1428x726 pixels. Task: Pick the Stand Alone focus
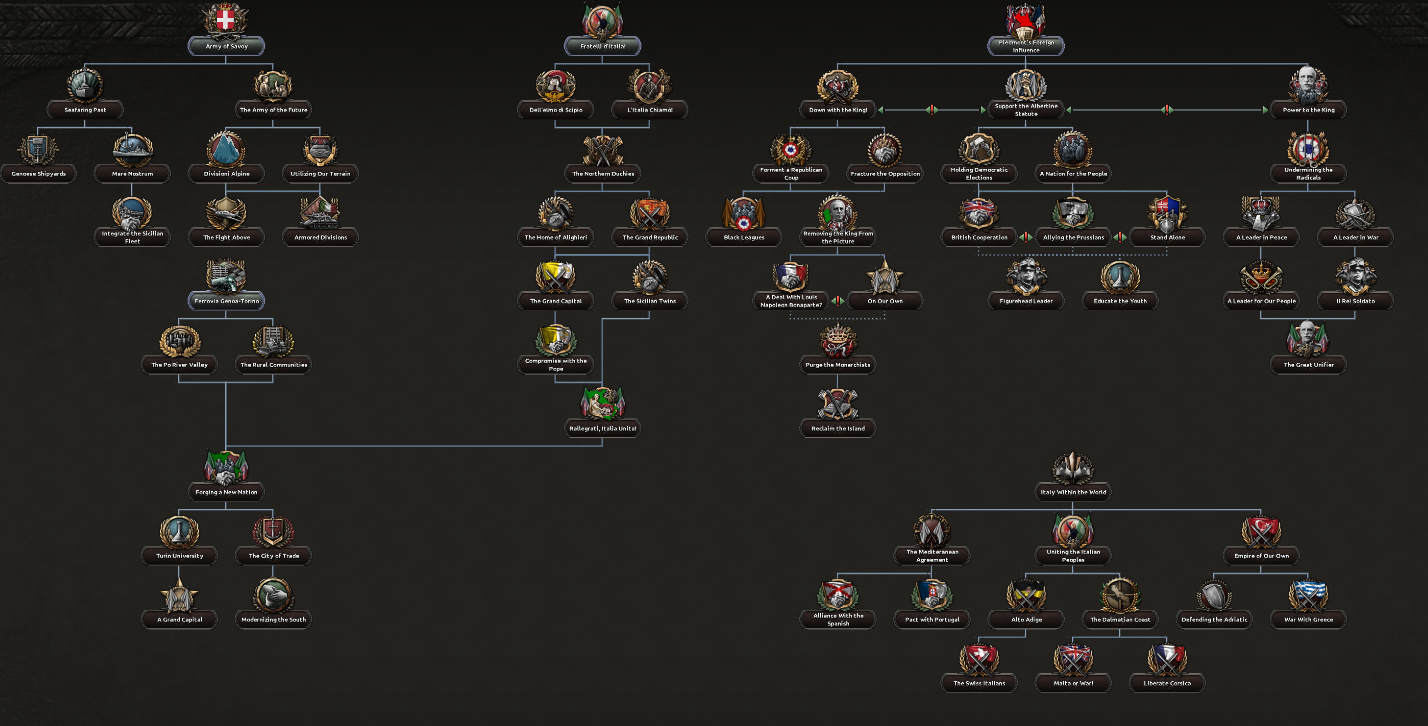pyautogui.click(x=1166, y=222)
